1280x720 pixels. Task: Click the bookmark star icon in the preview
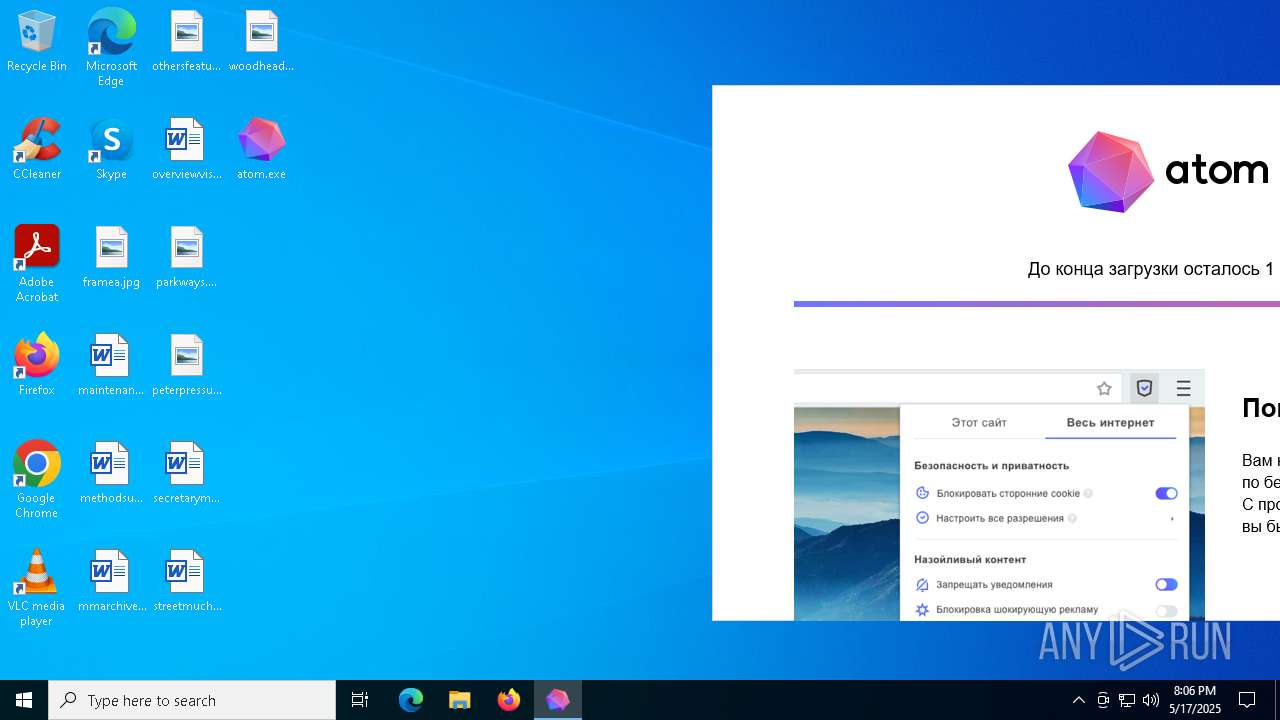[x=1104, y=388]
